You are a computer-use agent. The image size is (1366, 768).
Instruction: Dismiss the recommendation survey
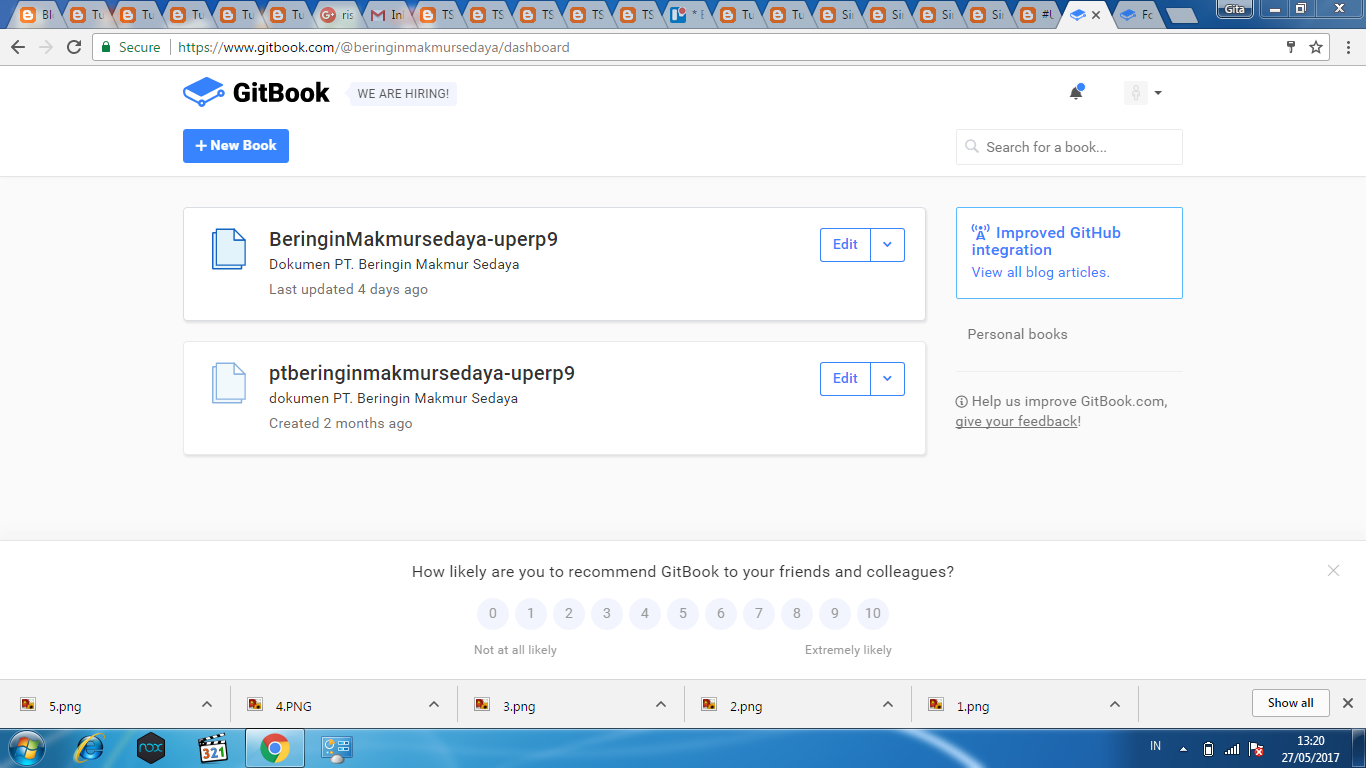point(1333,570)
